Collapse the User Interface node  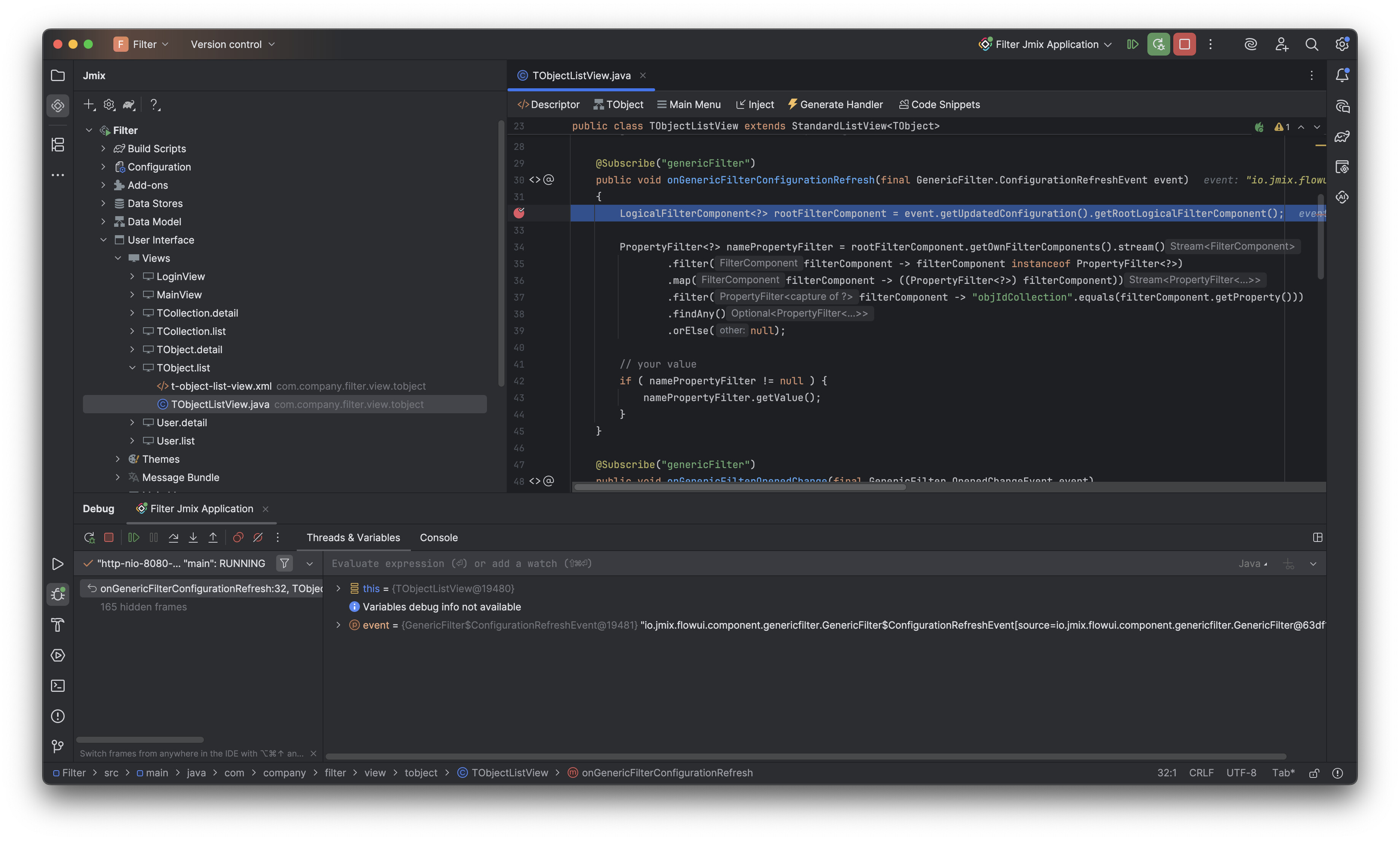coord(103,240)
